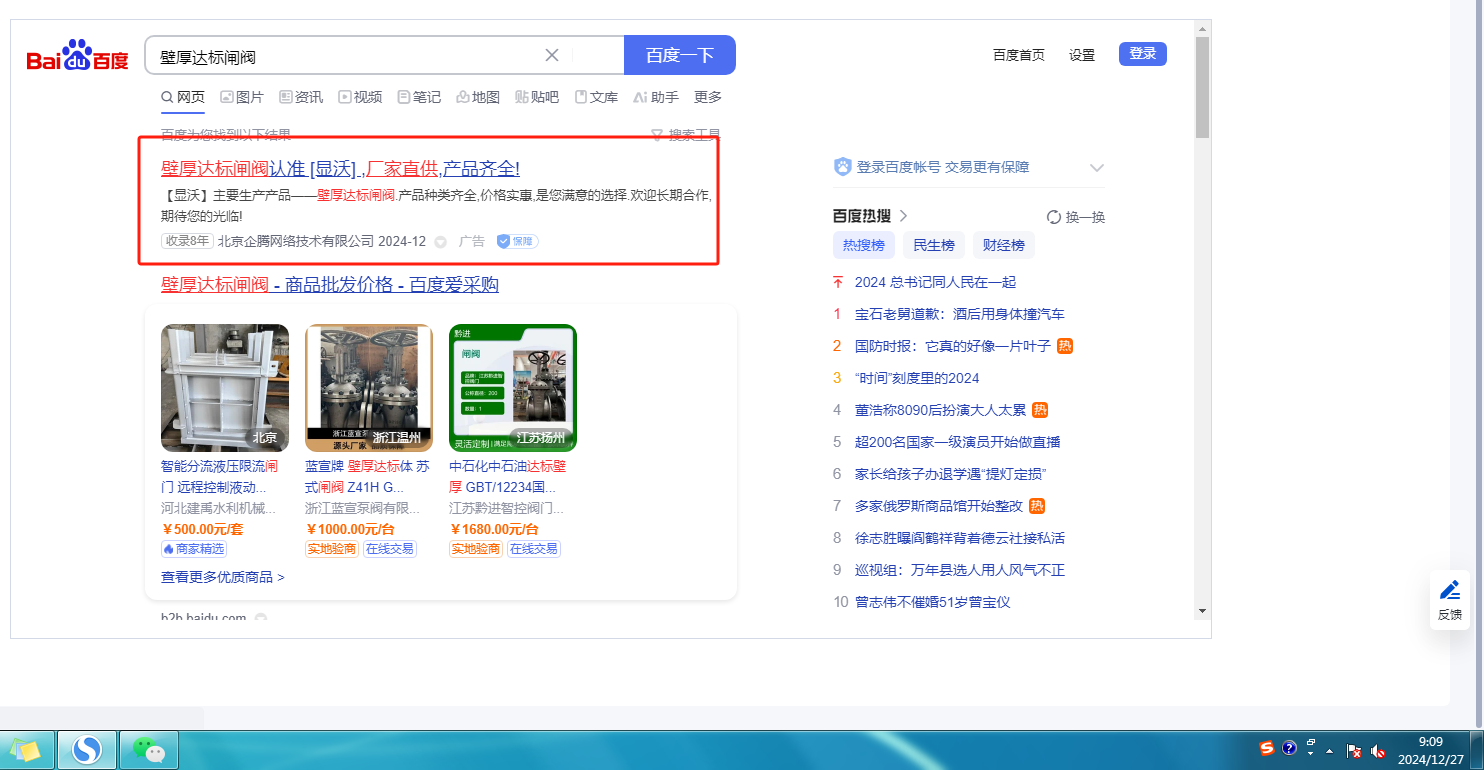
Task: Click the 保障 shield badge on the ad result
Action: [518, 241]
